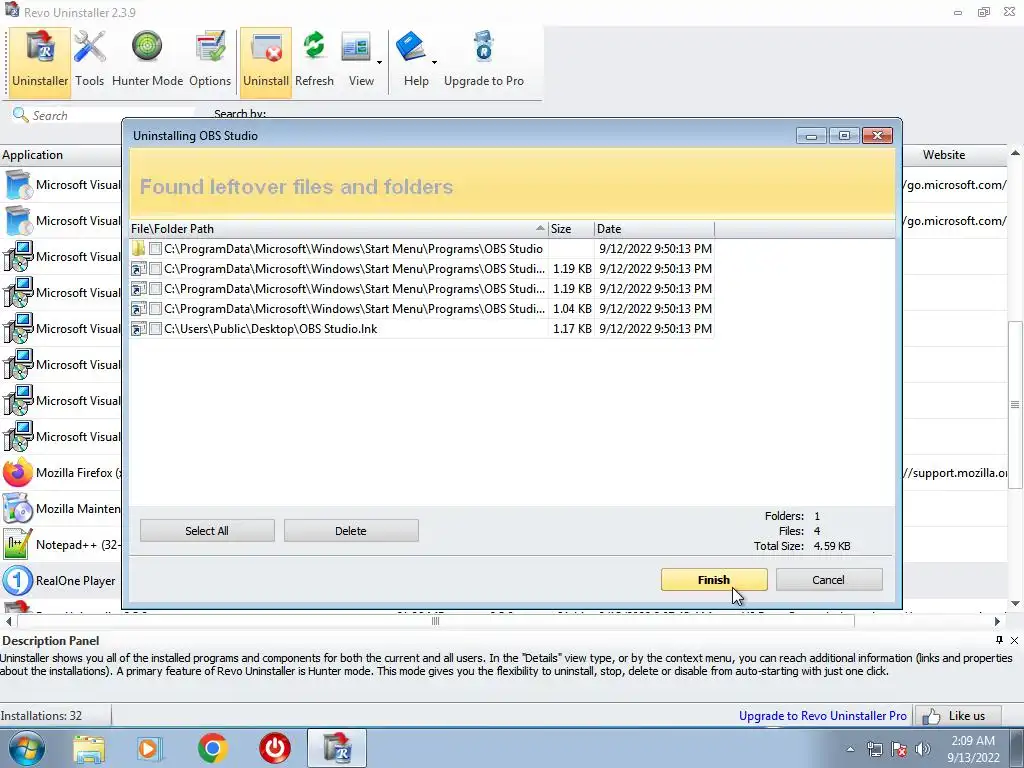This screenshot has height=768, width=1024.
Task: Check the OBS Studio.lnk desktop shortcut checkbox
Action: point(155,328)
